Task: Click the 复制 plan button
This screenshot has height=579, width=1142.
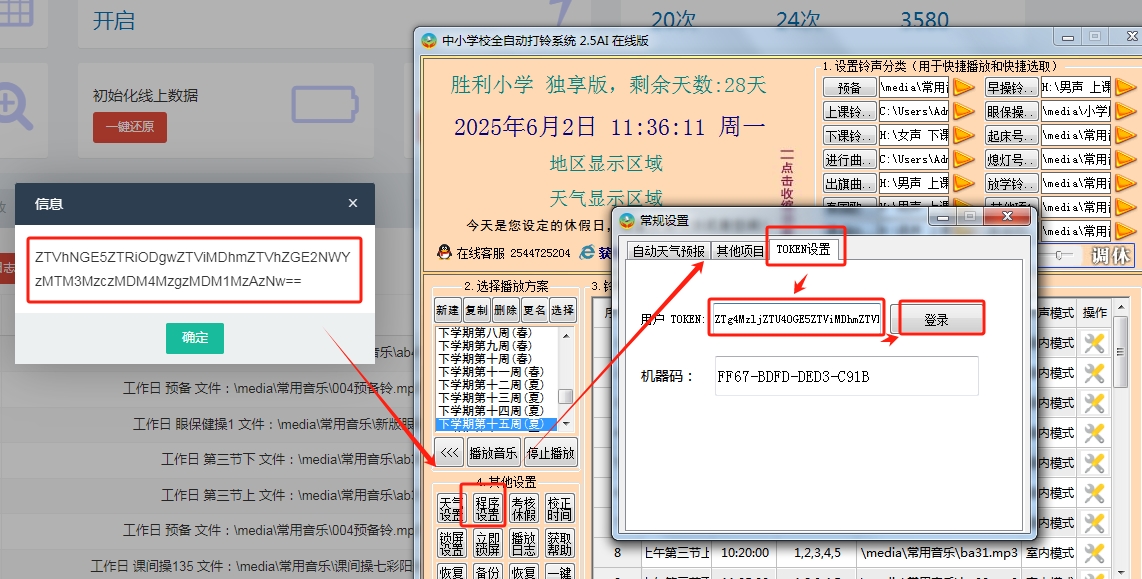Action: (476, 310)
